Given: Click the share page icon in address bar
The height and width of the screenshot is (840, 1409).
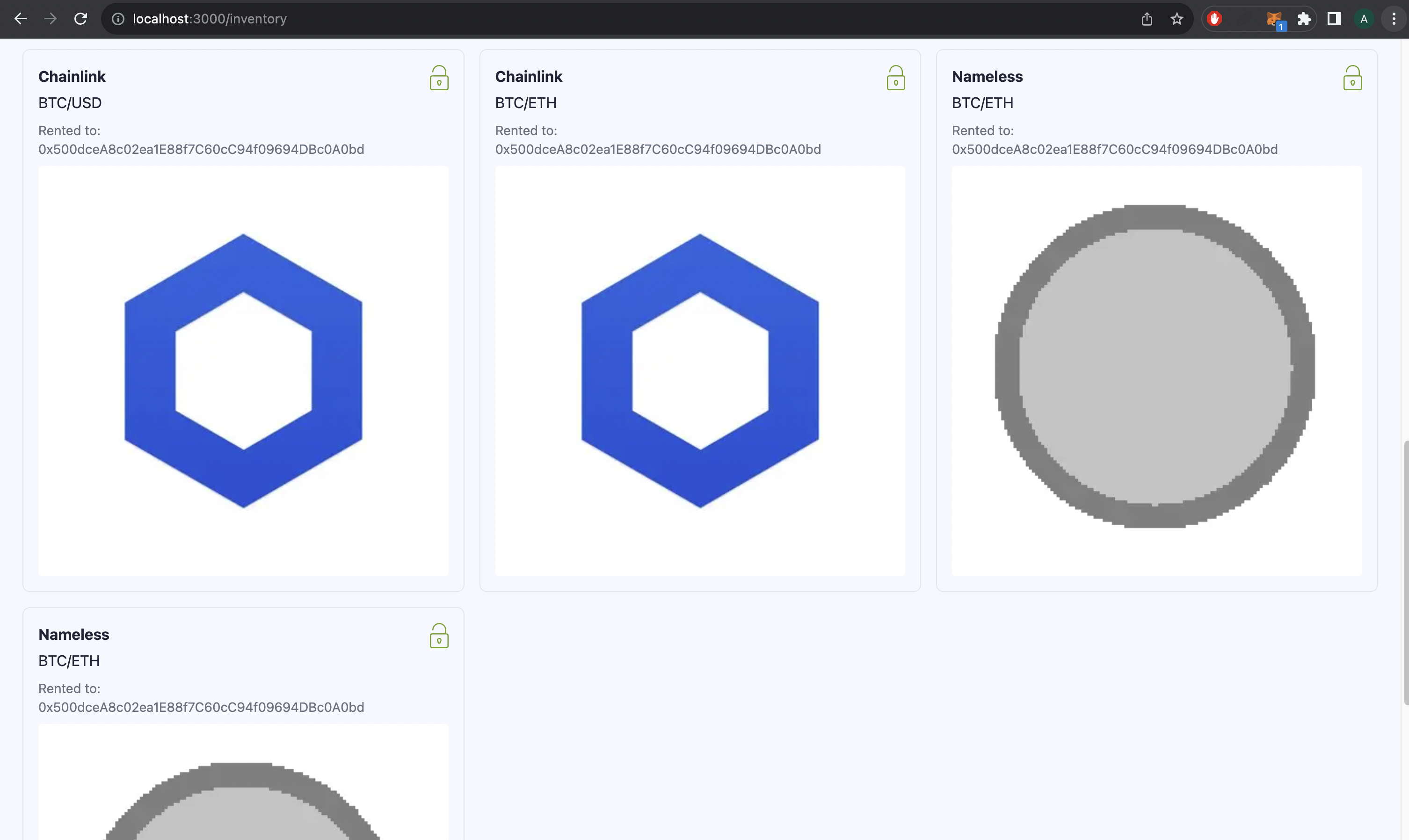Looking at the screenshot, I should pos(1147,19).
